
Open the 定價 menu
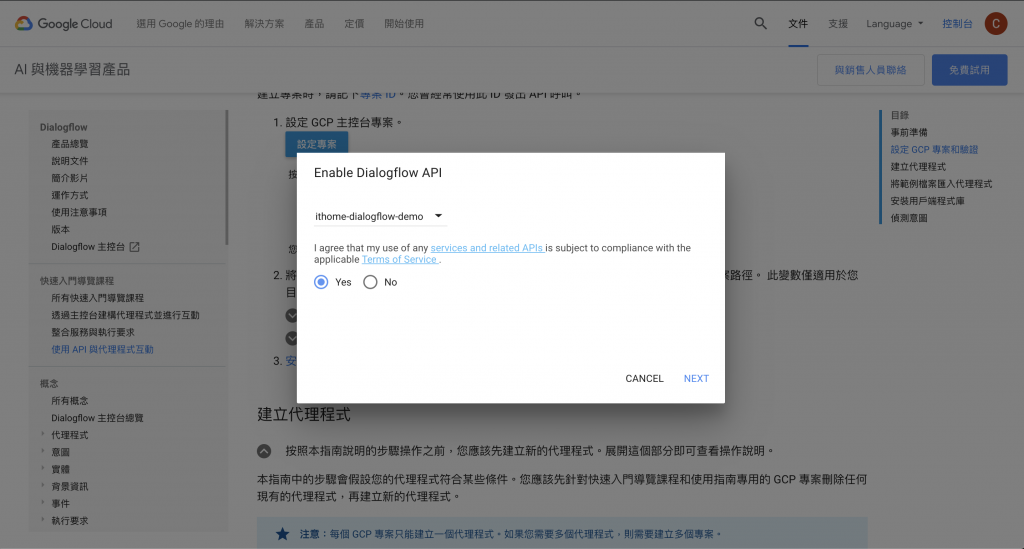tap(354, 24)
